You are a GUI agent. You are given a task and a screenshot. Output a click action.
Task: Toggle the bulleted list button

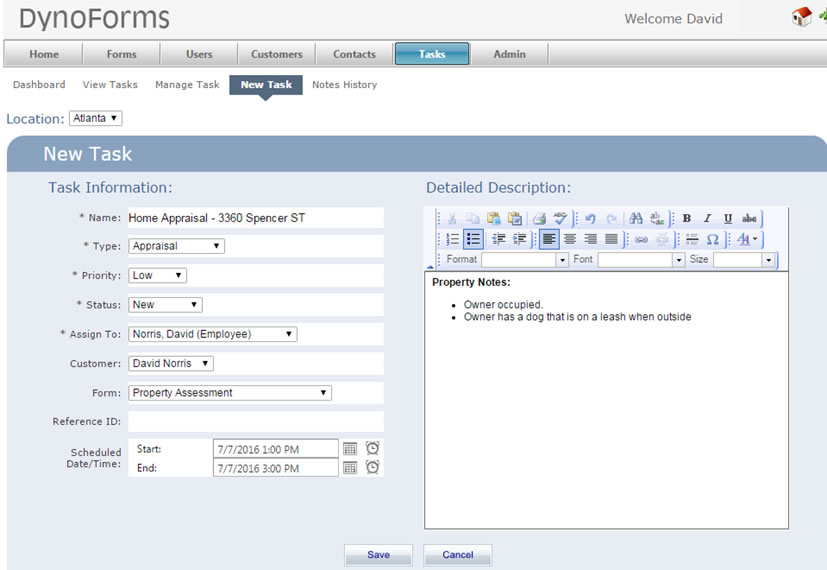pyautogui.click(x=473, y=239)
